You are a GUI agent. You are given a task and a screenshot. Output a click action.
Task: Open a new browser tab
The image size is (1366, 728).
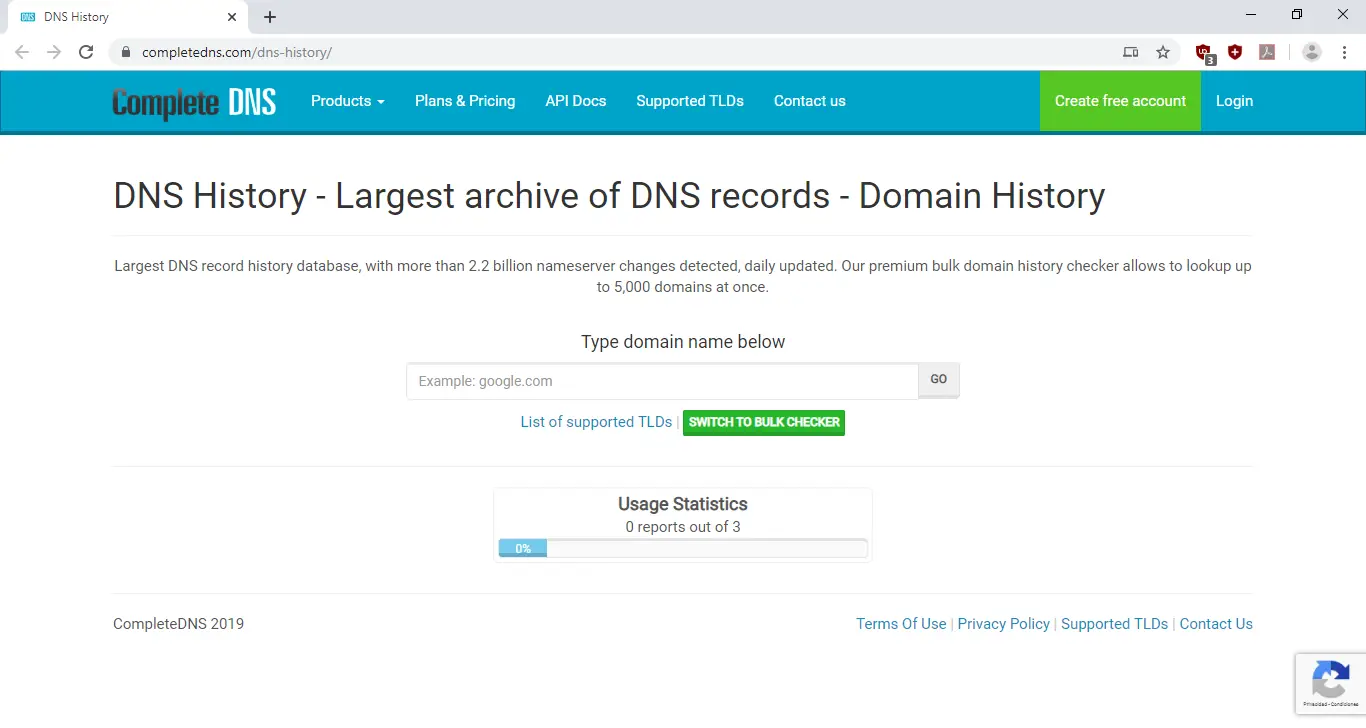pyautogui.click(x=270, y=17)
